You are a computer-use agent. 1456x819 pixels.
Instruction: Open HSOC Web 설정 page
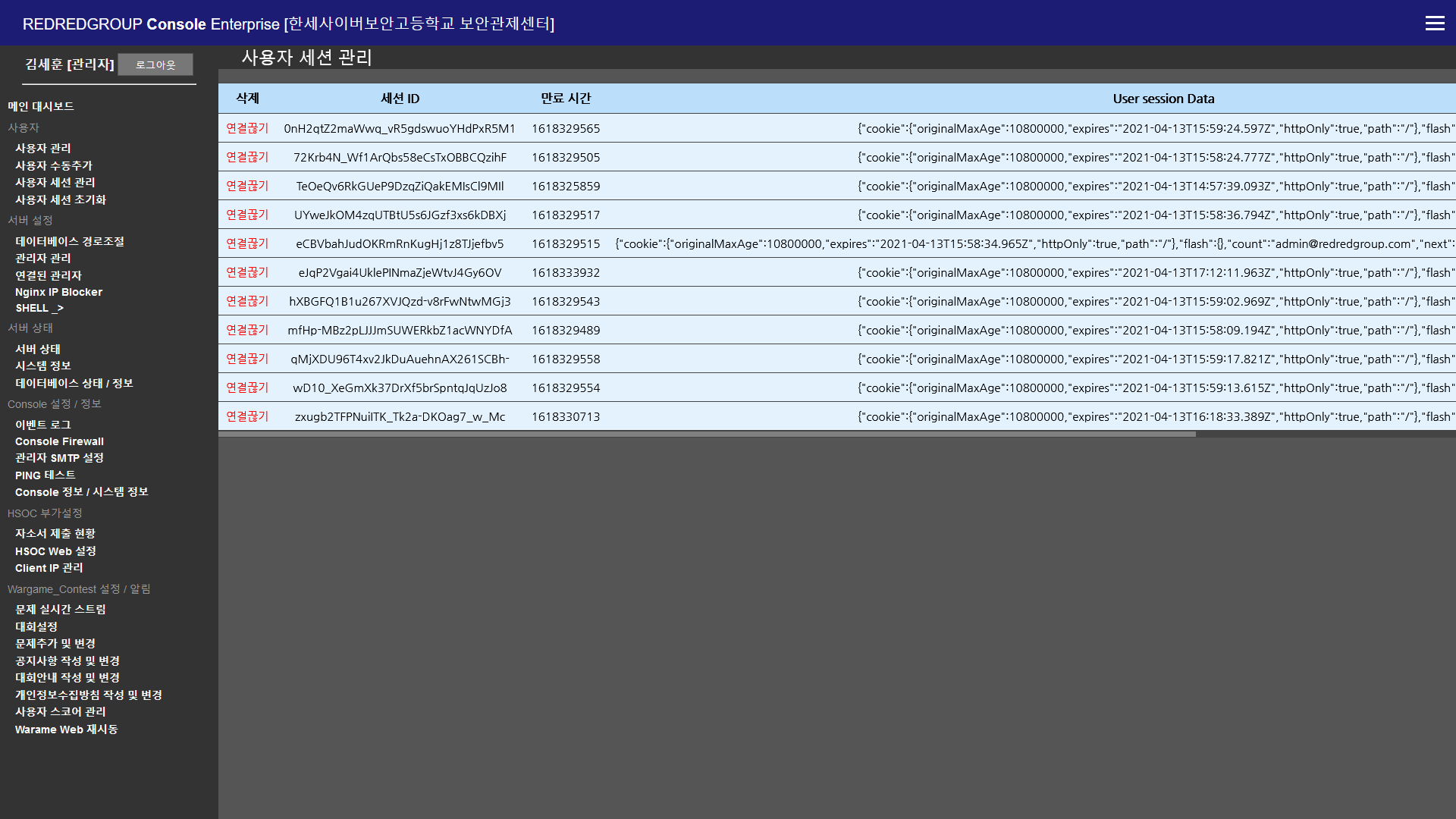(x=55, y=551)
